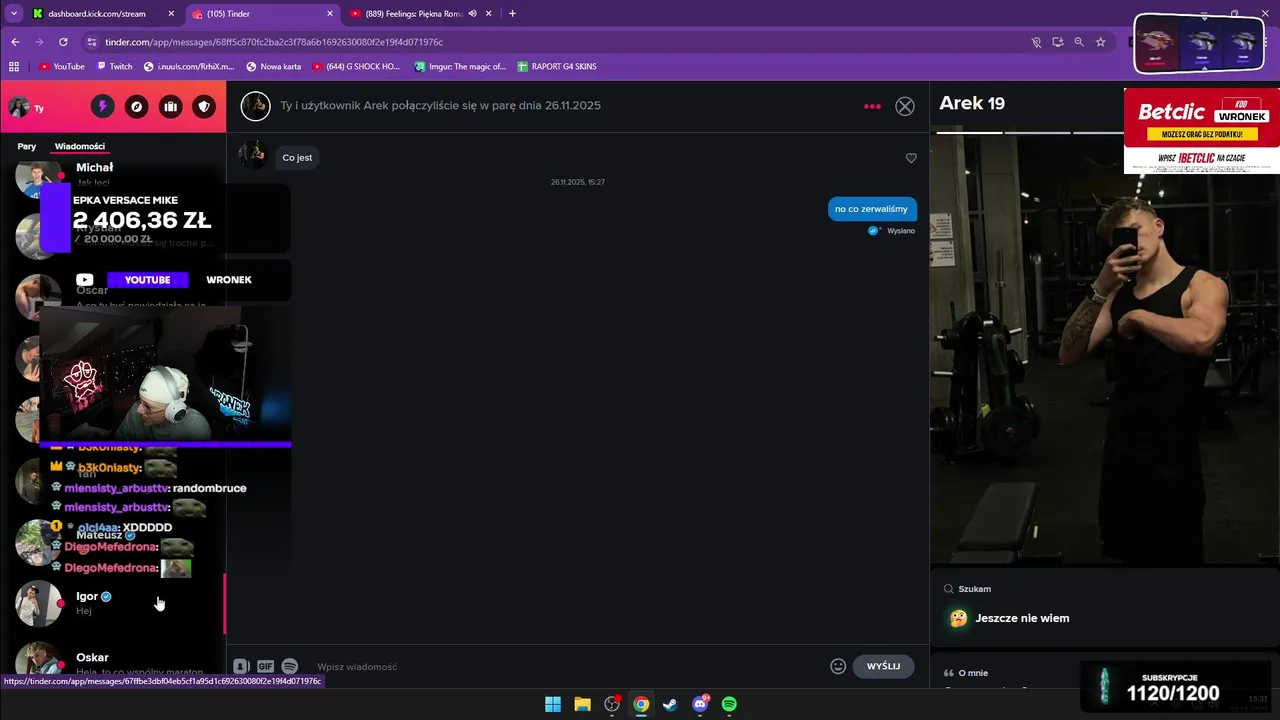
Task: Go back in browser history
Action: [x=15, y=42]
